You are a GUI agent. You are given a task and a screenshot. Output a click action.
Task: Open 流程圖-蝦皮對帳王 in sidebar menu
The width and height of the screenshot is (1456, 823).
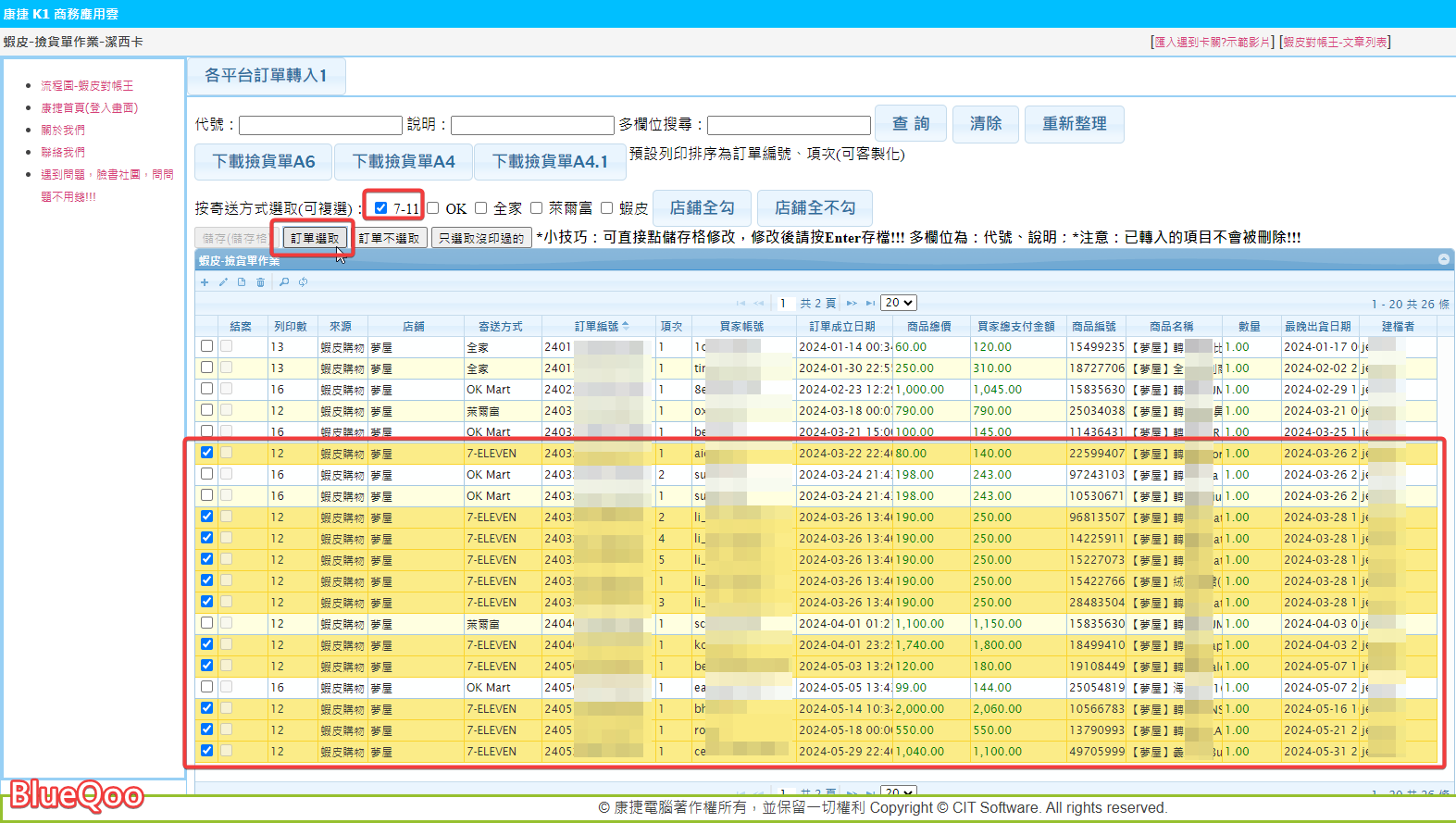pos(87,85)
